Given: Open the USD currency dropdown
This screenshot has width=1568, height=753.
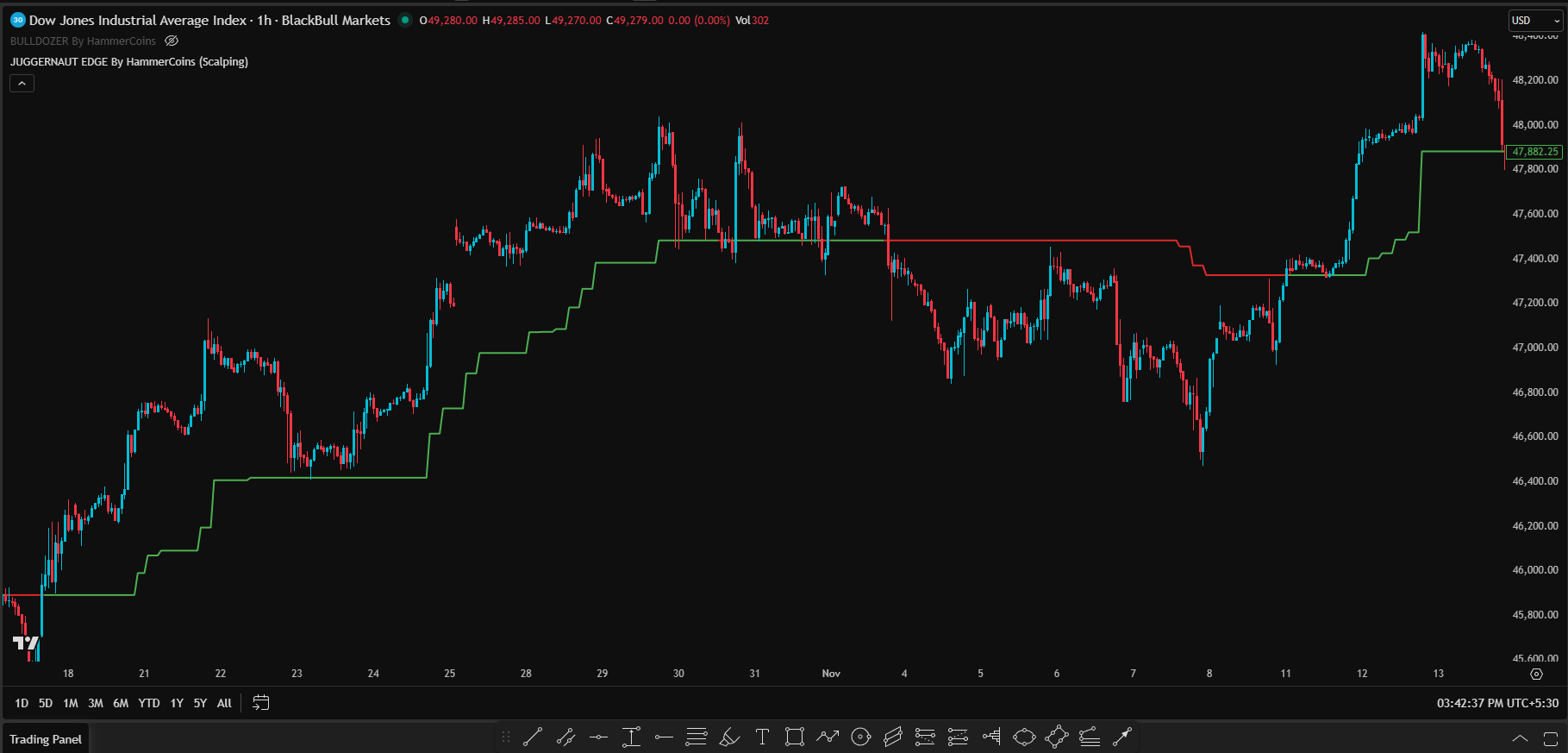Looking at the screenshot, I should (1535, 20).
